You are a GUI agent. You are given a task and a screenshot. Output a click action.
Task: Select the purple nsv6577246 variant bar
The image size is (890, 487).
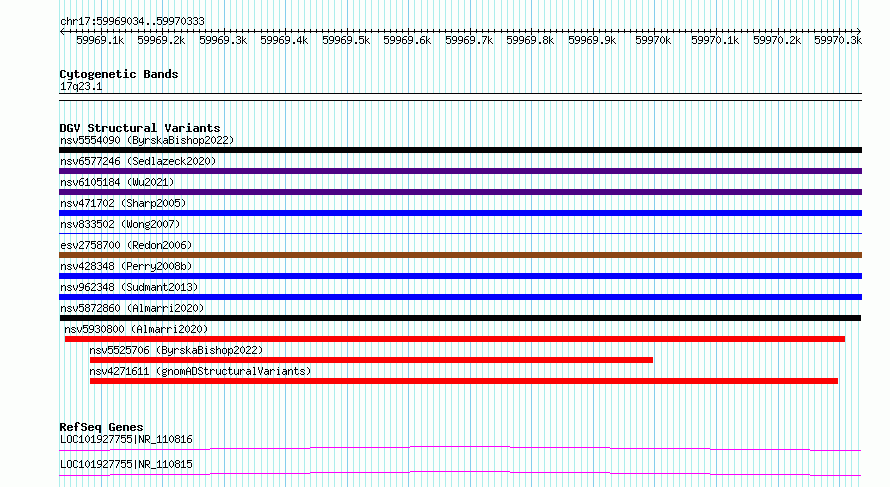pyautogui.click(x=460, y=171)
